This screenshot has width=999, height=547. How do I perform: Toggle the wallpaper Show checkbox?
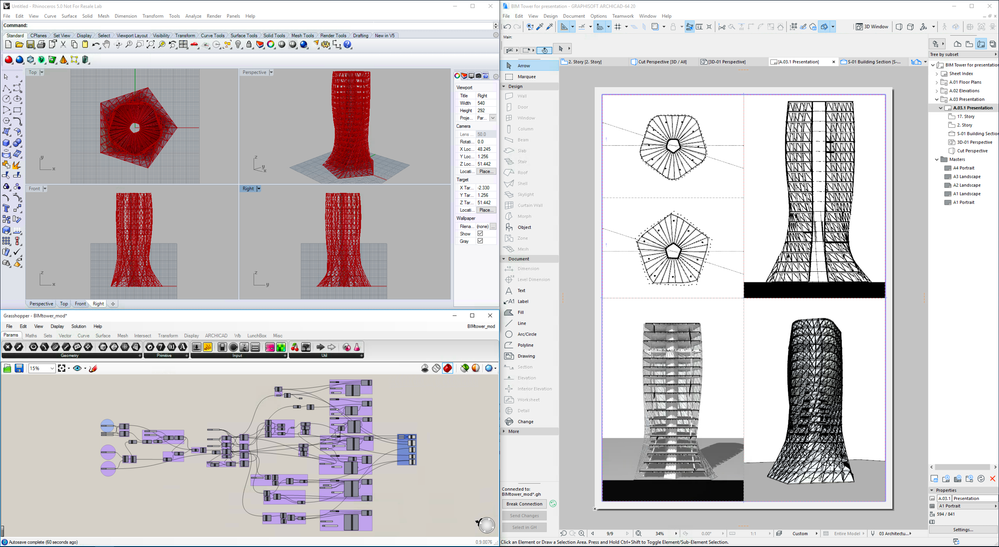tap(480, 234)
